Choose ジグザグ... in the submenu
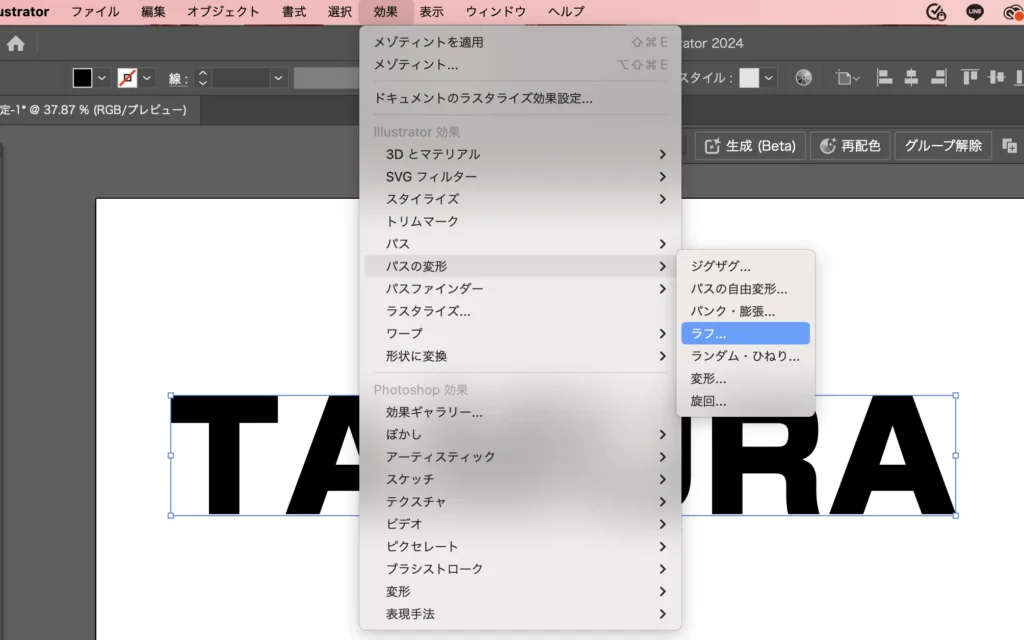Screen dimensions: 1024x640 point(745,266)
